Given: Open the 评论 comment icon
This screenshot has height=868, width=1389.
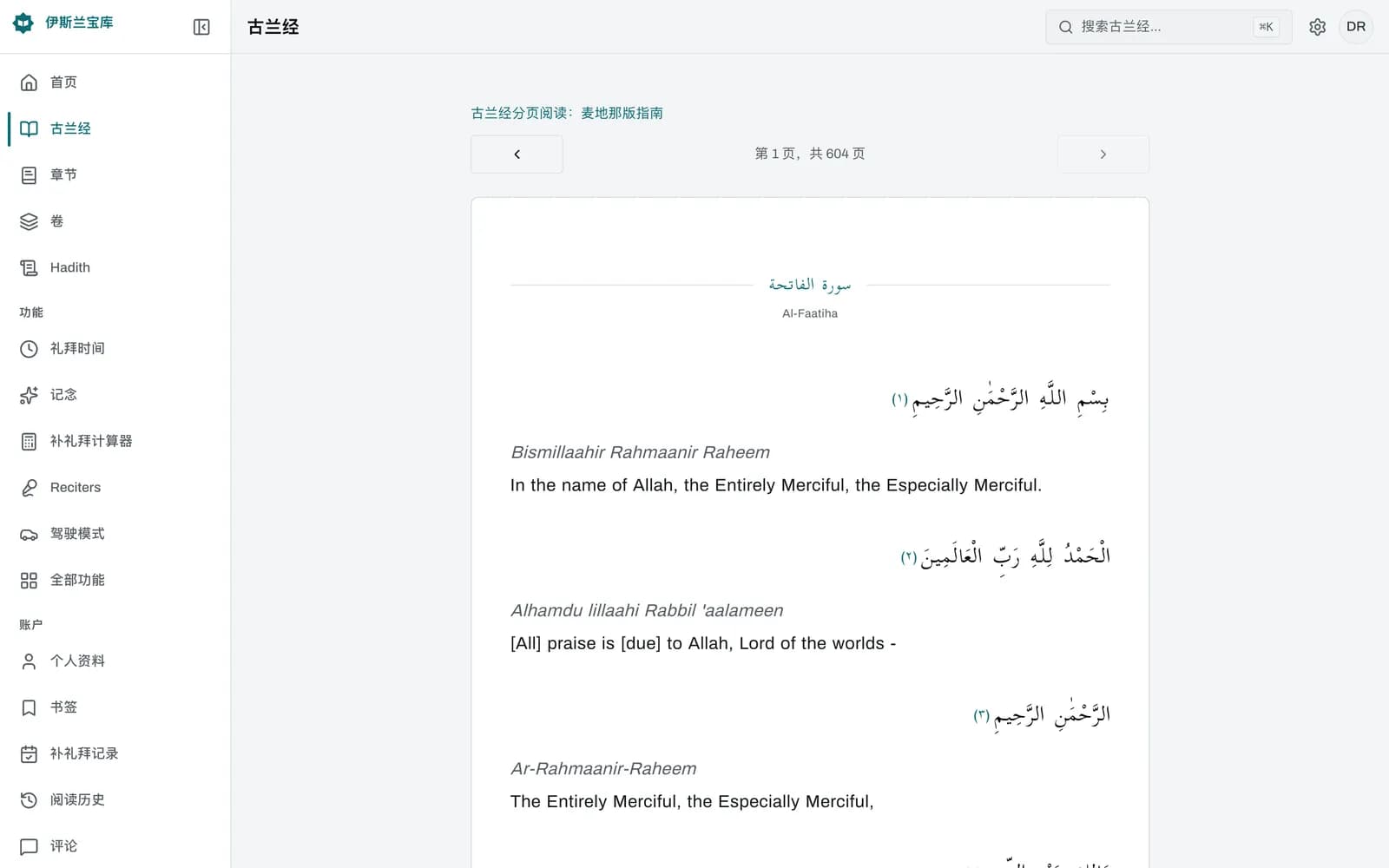Looking at the screenshot, I should click(x=29, y=846).
